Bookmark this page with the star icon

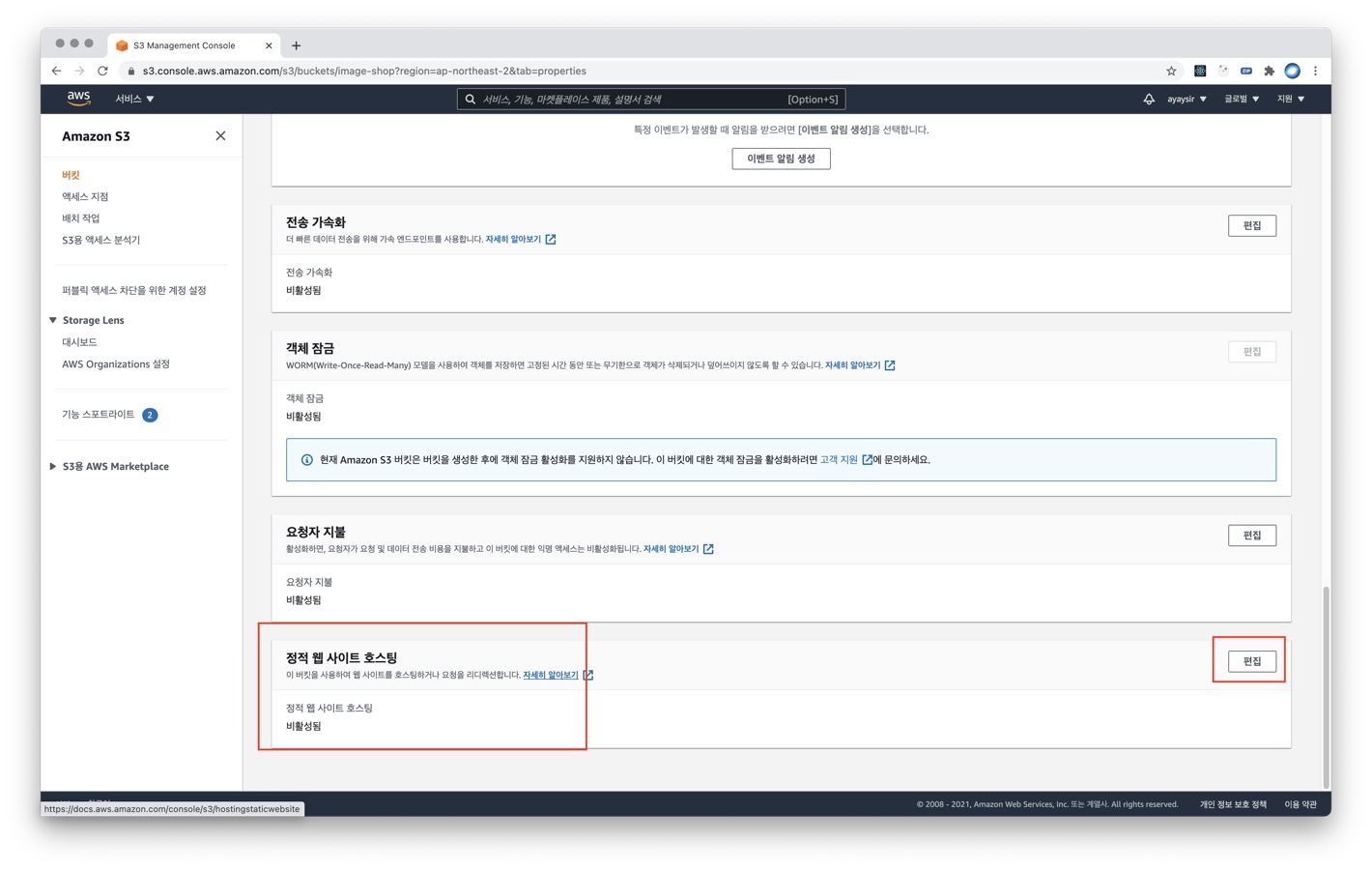(x=1171, y=71)
